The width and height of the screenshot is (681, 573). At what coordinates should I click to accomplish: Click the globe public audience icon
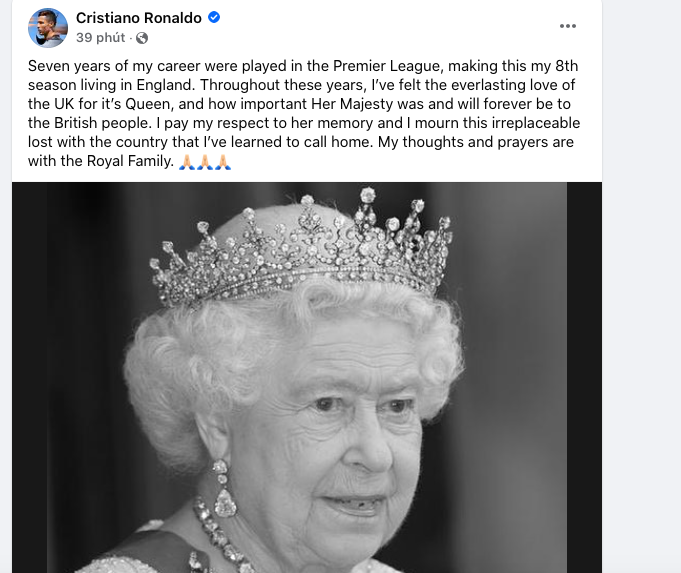tap(141, 38)
